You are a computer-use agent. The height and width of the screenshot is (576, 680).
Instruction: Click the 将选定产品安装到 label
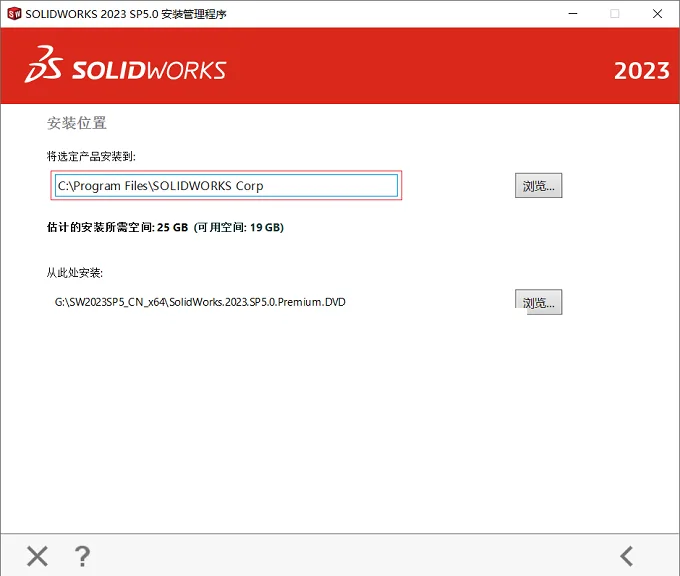point(91,156)
